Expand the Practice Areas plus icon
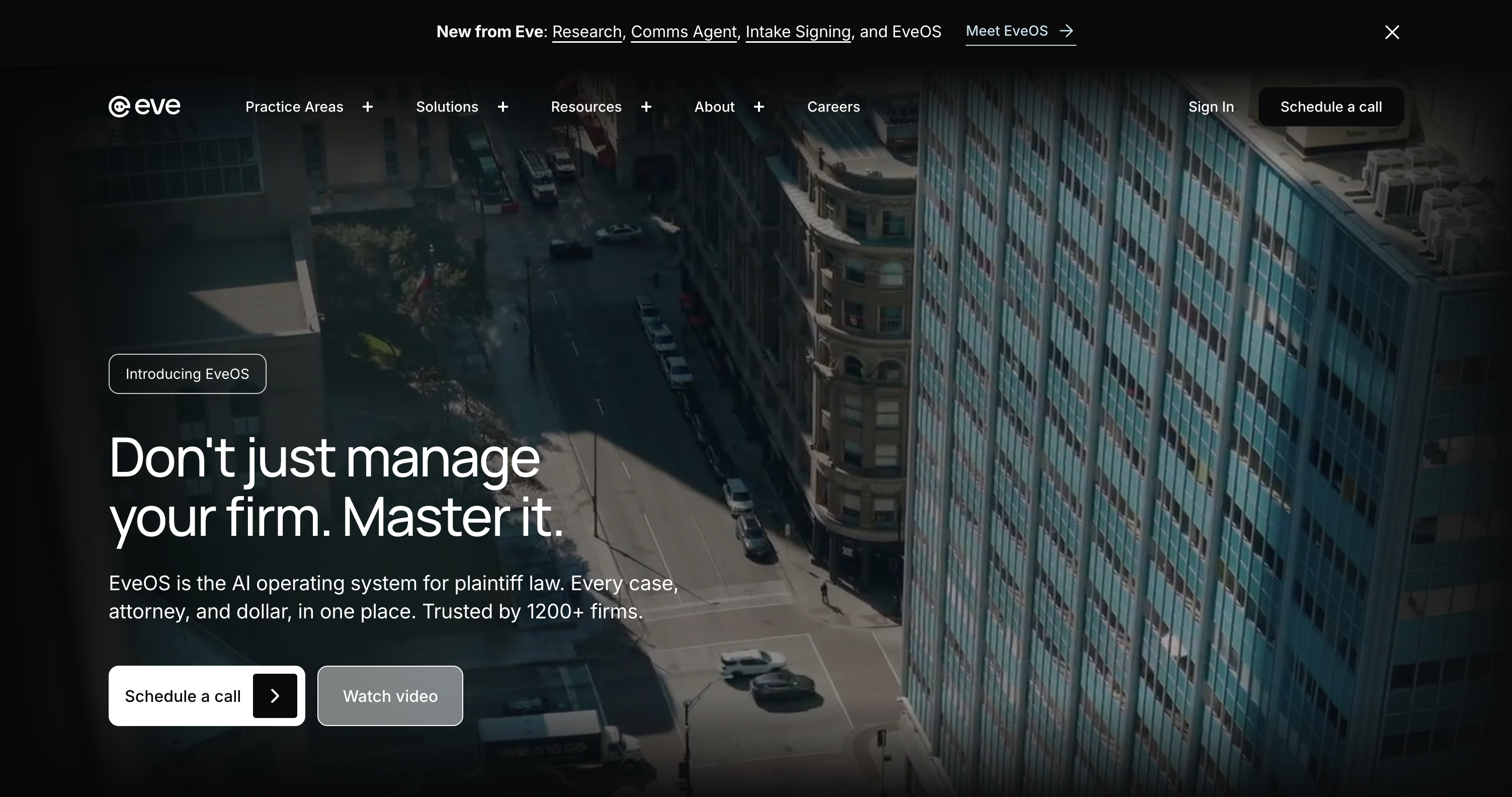This screenshot has height=797, width=1512. click(367, 107)
